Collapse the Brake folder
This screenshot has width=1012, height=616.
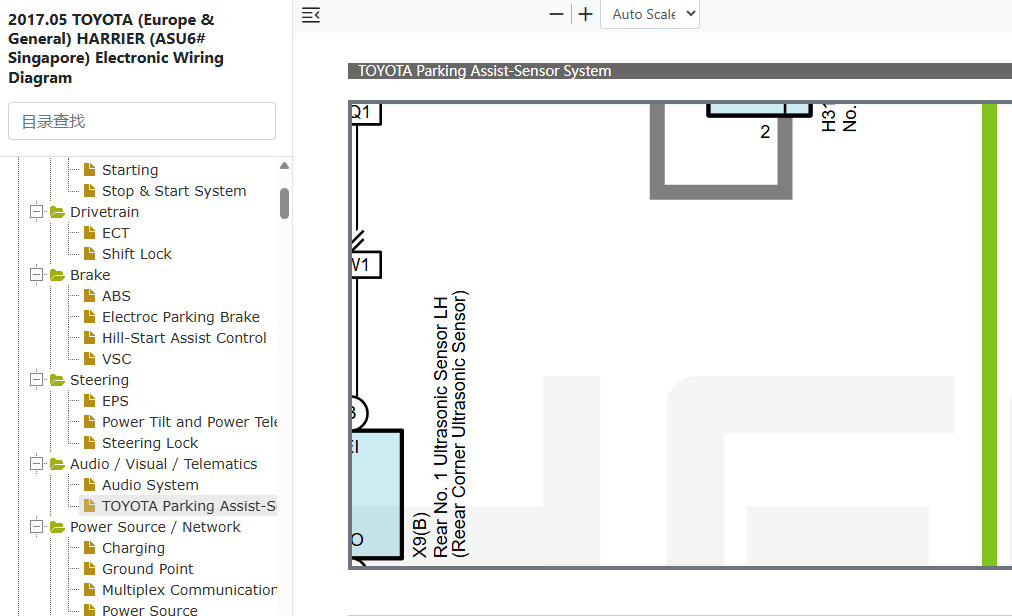(37, 275)
